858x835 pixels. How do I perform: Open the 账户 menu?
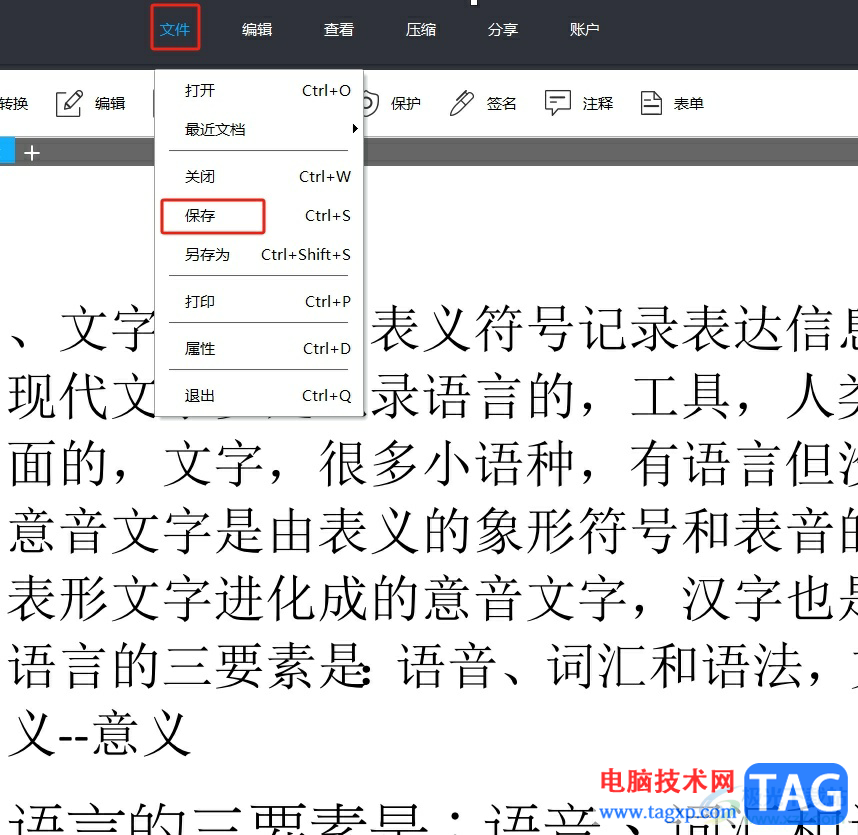click(584, 29)
